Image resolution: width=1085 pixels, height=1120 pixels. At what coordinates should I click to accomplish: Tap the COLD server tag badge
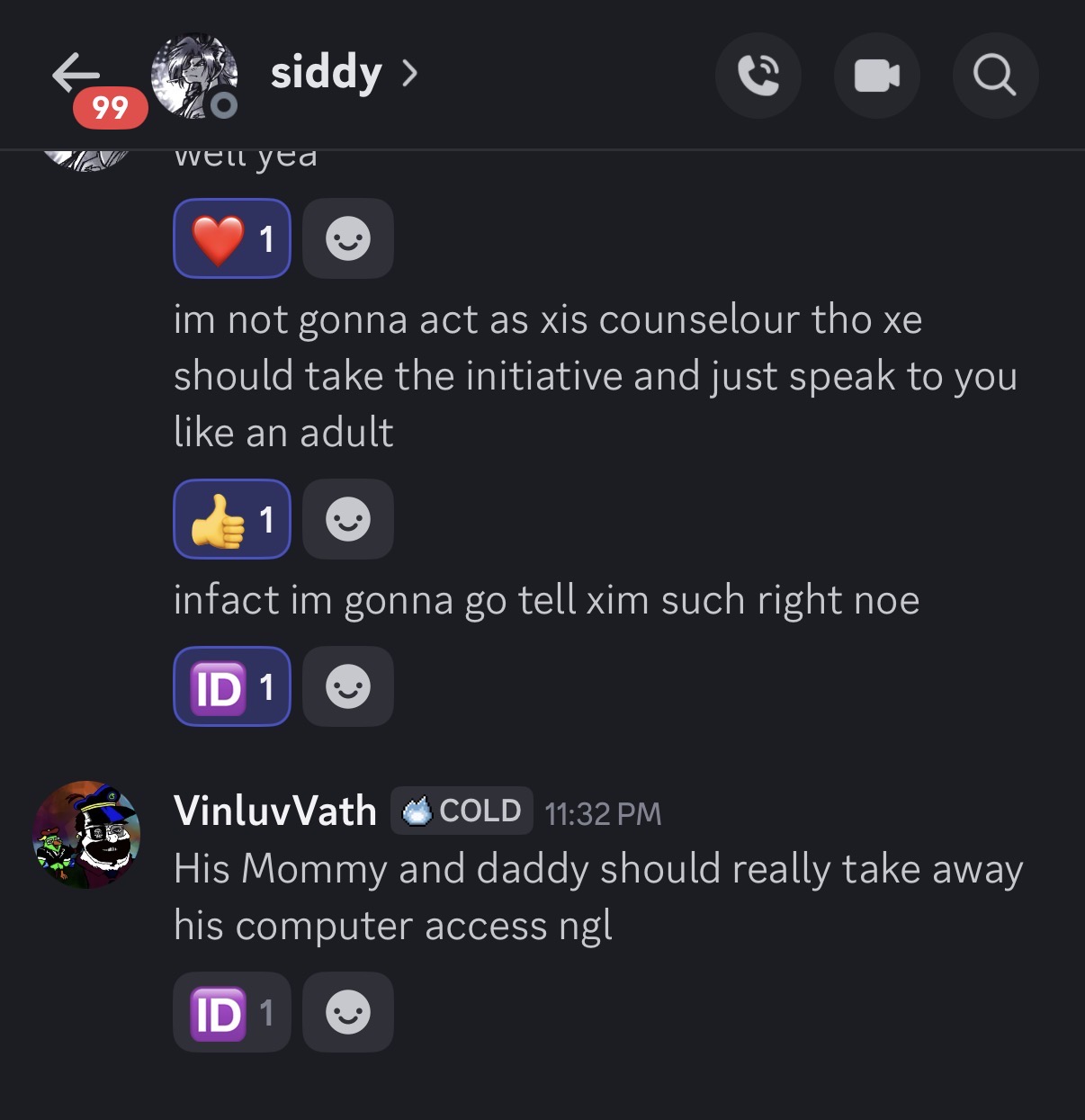point(462,811)
